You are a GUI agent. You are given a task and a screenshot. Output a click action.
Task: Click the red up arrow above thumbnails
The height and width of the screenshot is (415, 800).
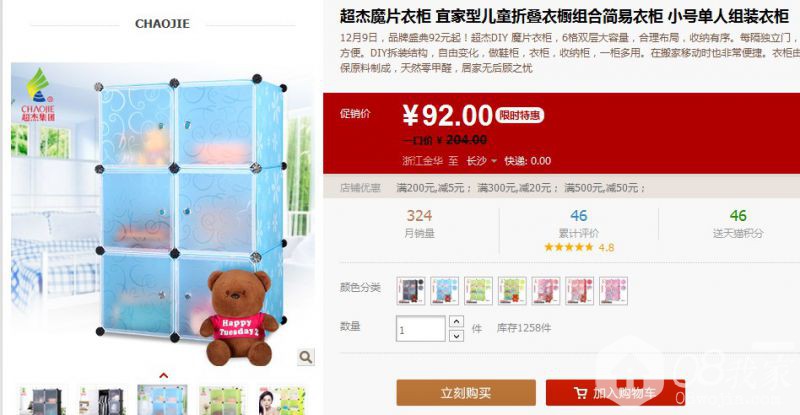tap(163, 376)
